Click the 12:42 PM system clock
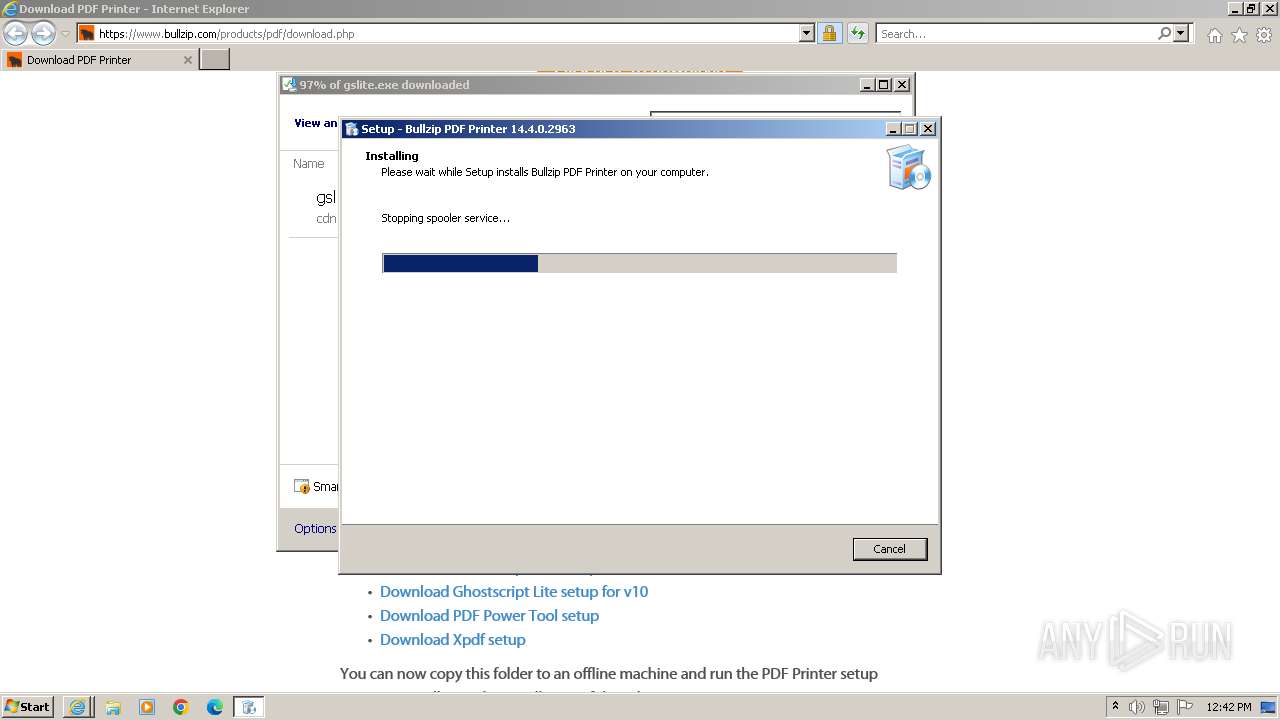The height and width of the screenshot is (720, 1280). 1229,707
